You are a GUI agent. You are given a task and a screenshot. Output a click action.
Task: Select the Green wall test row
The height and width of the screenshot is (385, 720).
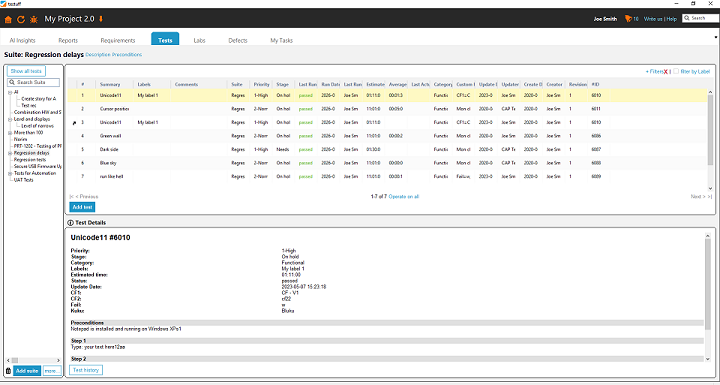(388, 136)
